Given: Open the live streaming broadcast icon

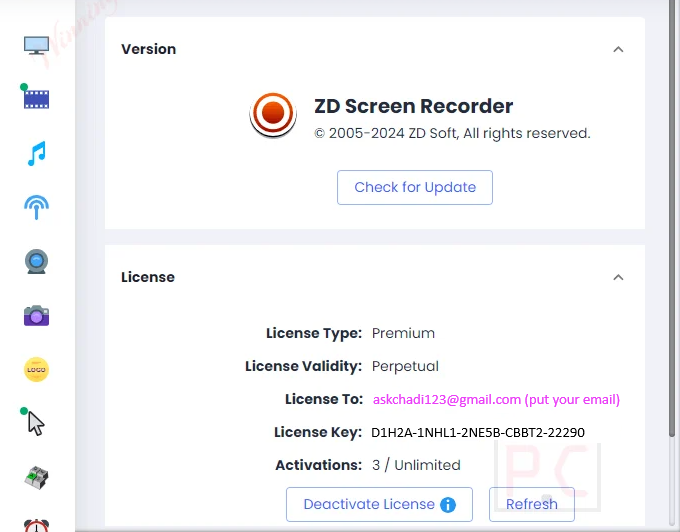Looking at the screenshot, I should click(x=36, y=207).
